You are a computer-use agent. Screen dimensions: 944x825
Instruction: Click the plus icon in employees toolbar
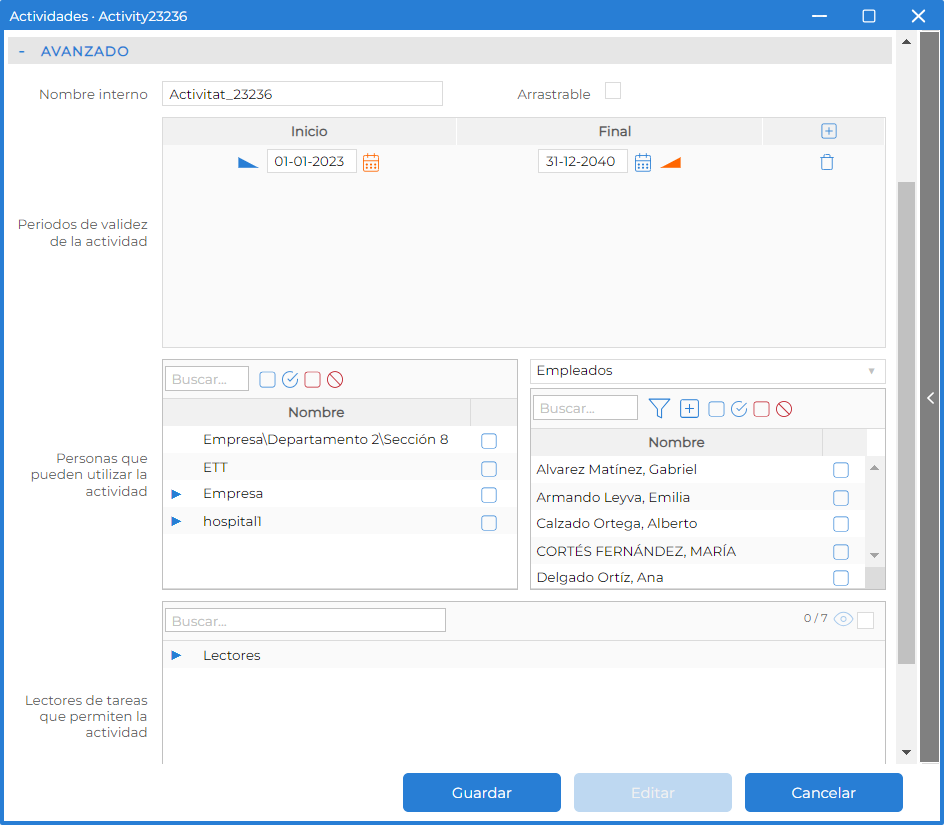tap(689, 409)
